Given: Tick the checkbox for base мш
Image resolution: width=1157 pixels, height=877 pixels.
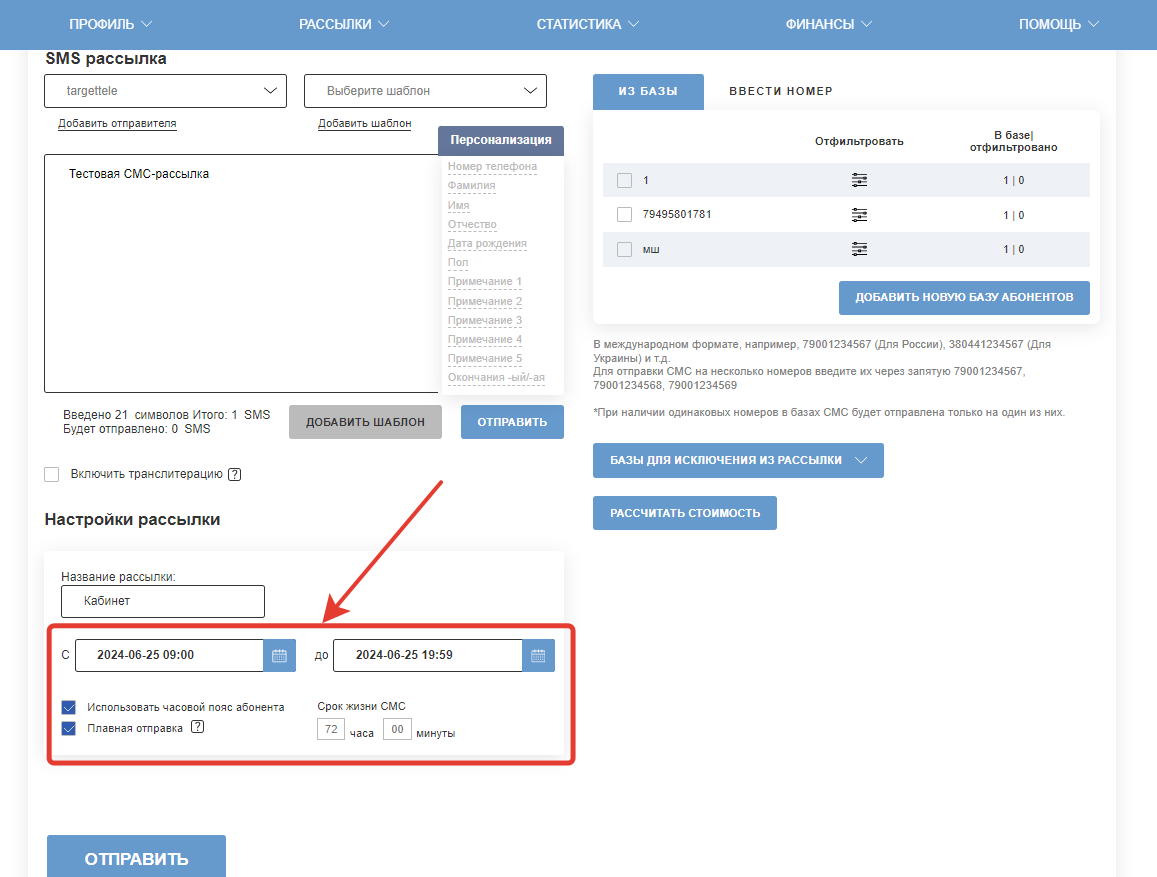Looking at the screenshot, I should [x=624, y=249].
